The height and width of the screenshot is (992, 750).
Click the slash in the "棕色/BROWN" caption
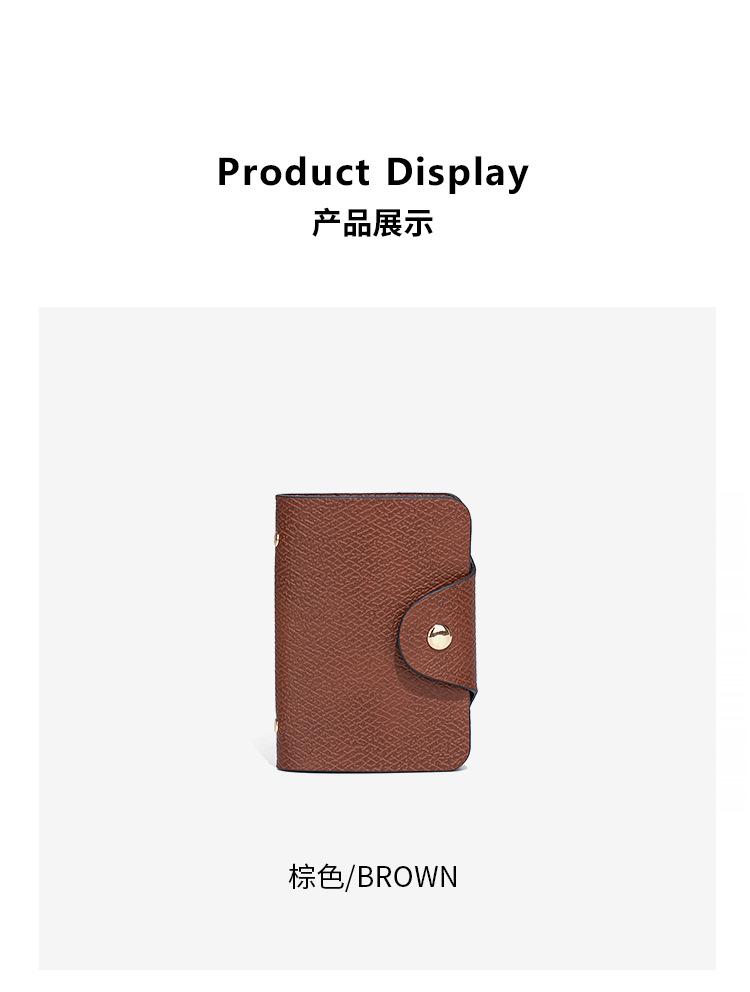coord(350,878)
